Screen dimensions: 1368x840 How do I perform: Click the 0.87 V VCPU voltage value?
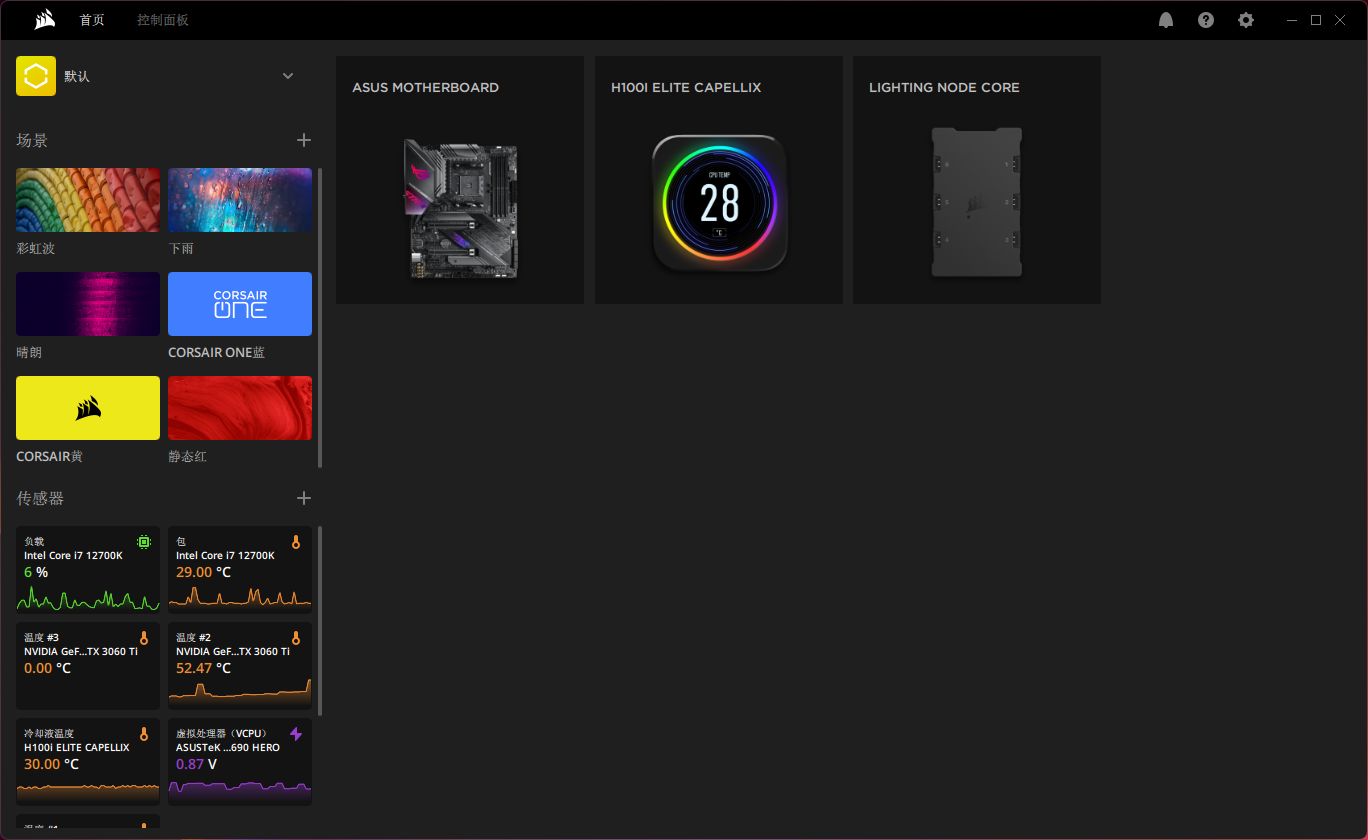click(x=196, y=764)
